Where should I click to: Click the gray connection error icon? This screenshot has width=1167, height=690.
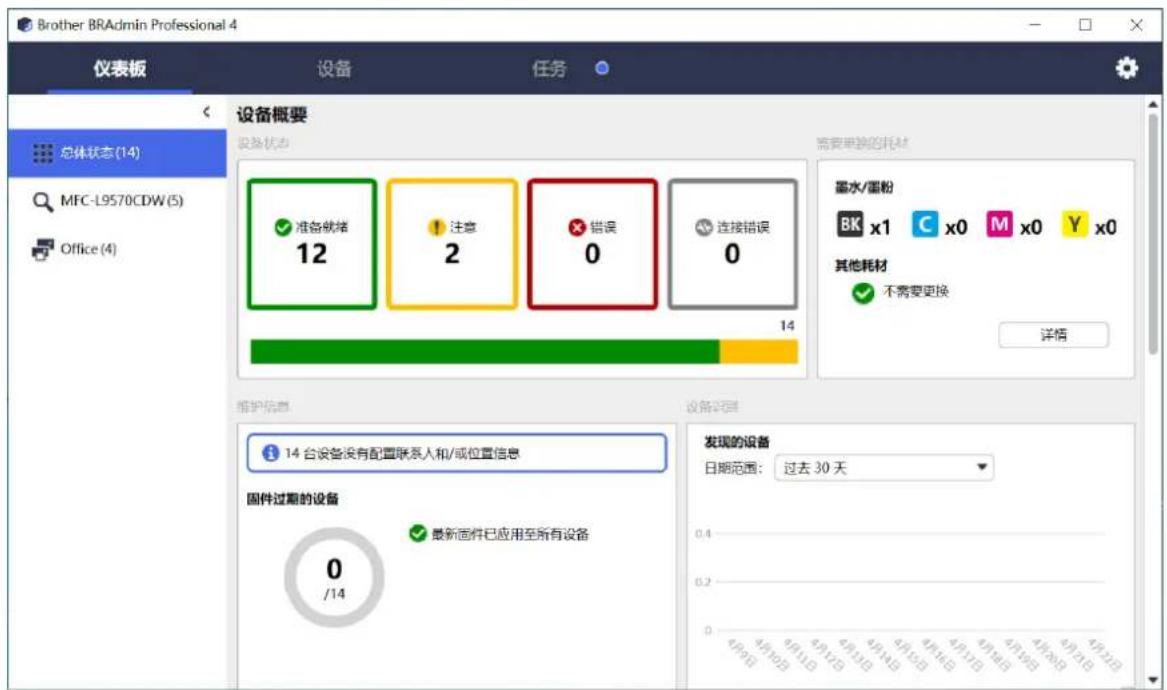[x=703, y=227]
